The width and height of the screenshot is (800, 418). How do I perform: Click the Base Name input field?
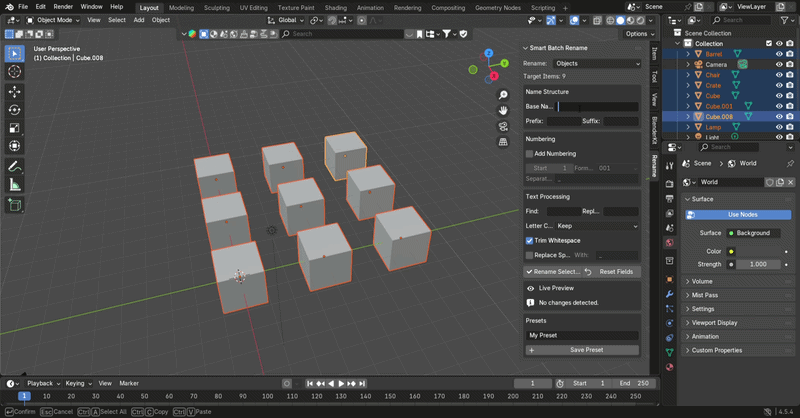596,106
